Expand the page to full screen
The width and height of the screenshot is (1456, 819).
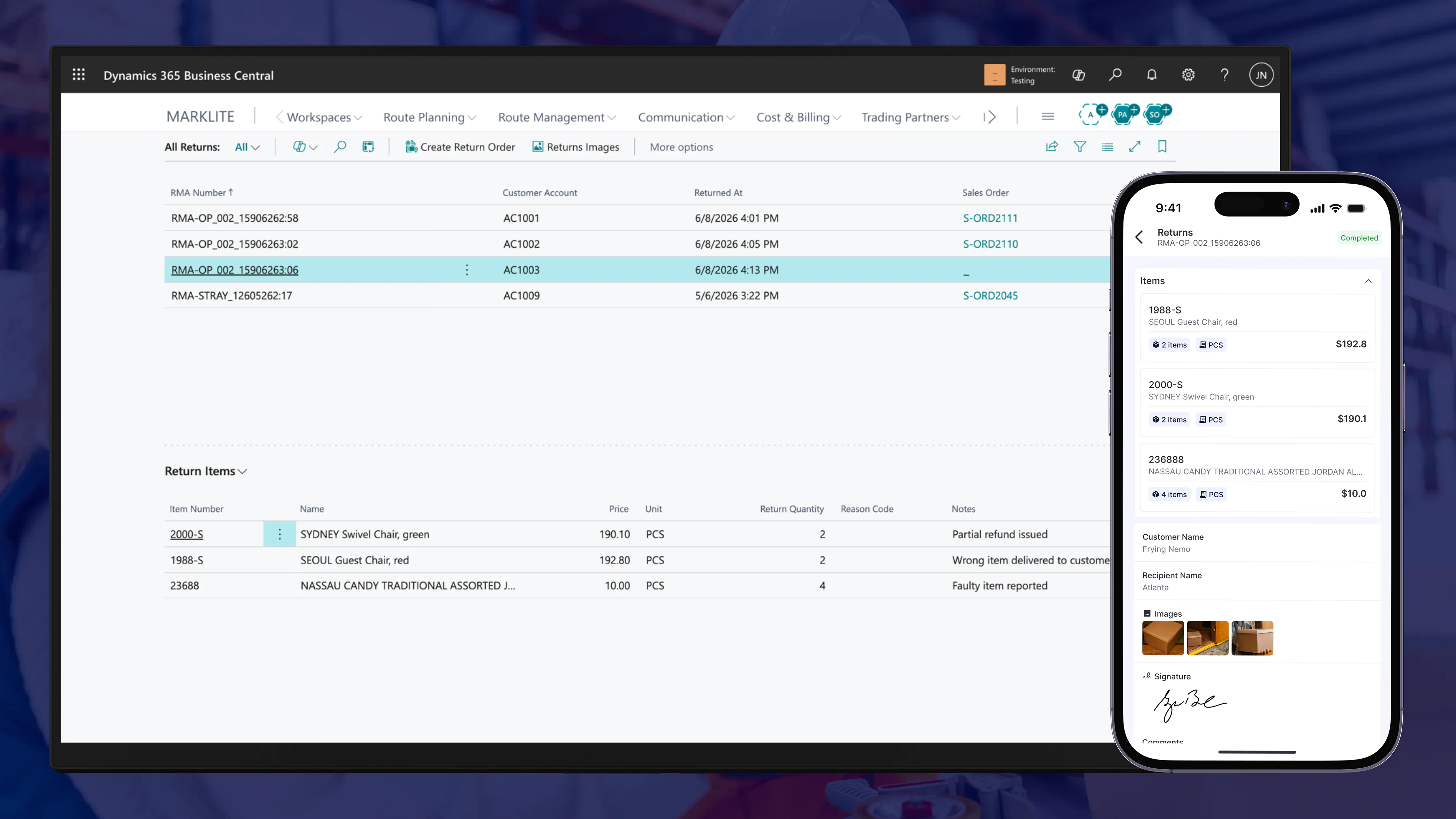(x=1134, y=147)
